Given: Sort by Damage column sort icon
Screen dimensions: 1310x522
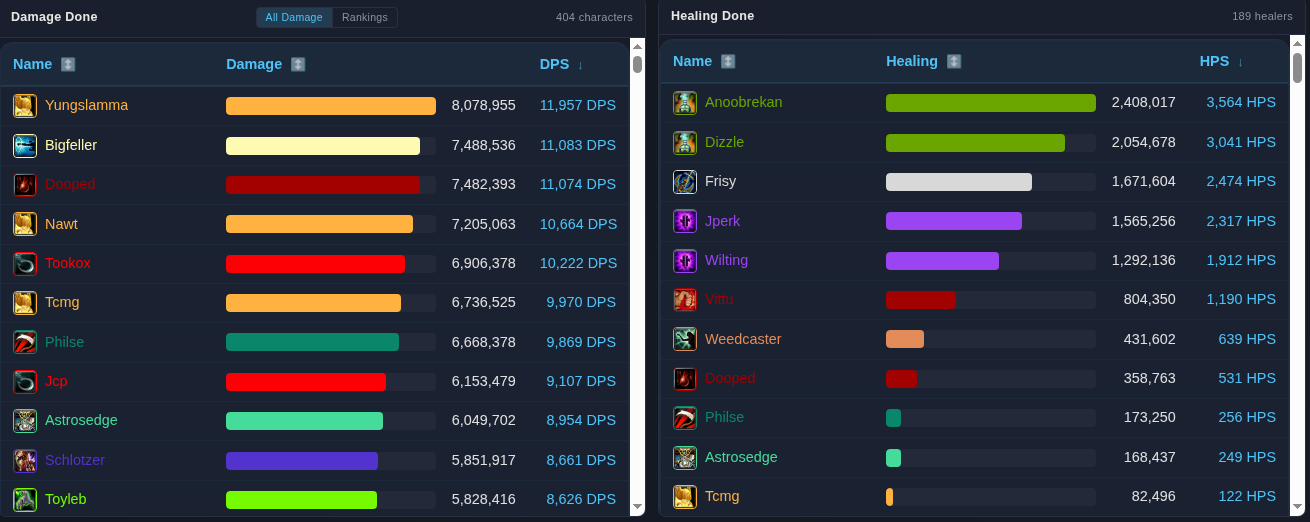Looking at the screenshot, I should 298,64.
